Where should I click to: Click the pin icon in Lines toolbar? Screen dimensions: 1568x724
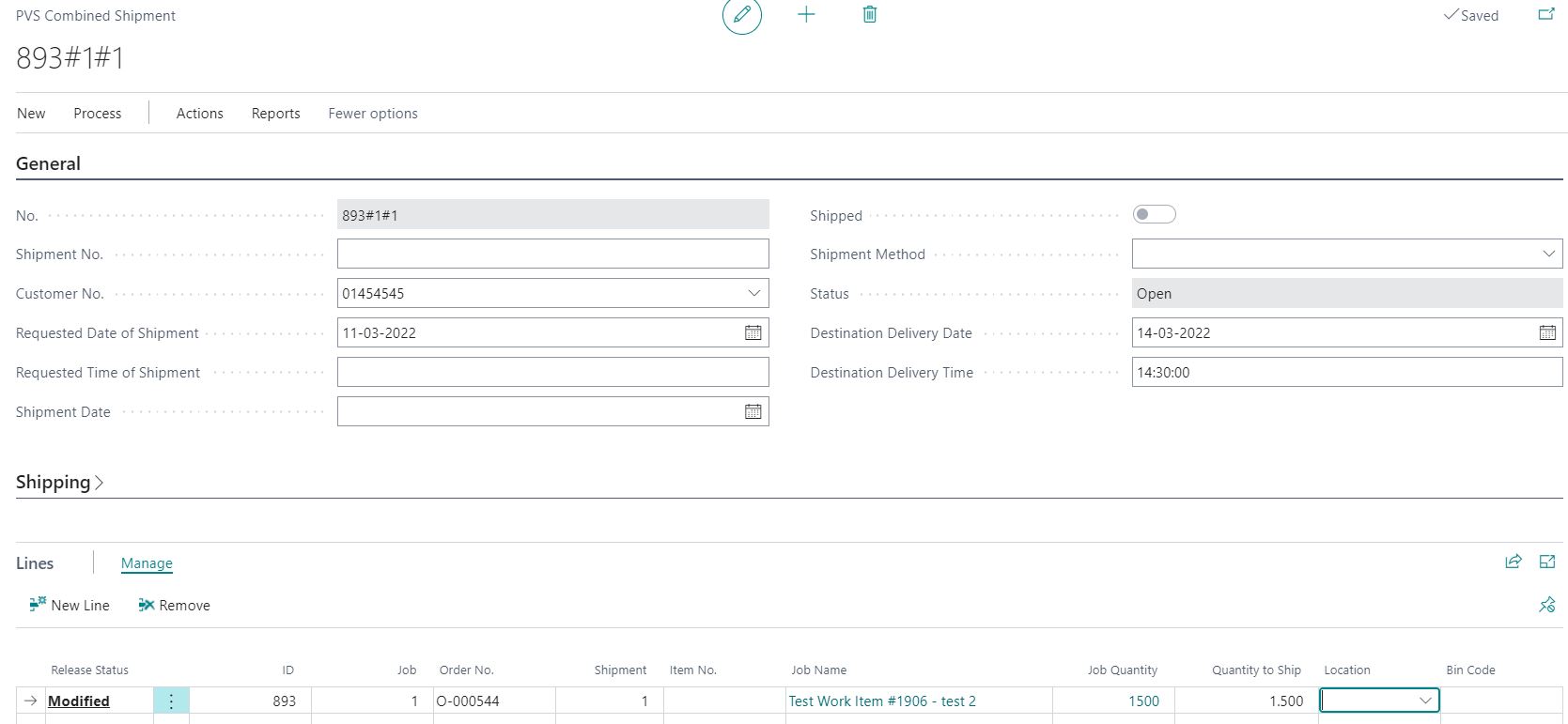[1547, 605]
